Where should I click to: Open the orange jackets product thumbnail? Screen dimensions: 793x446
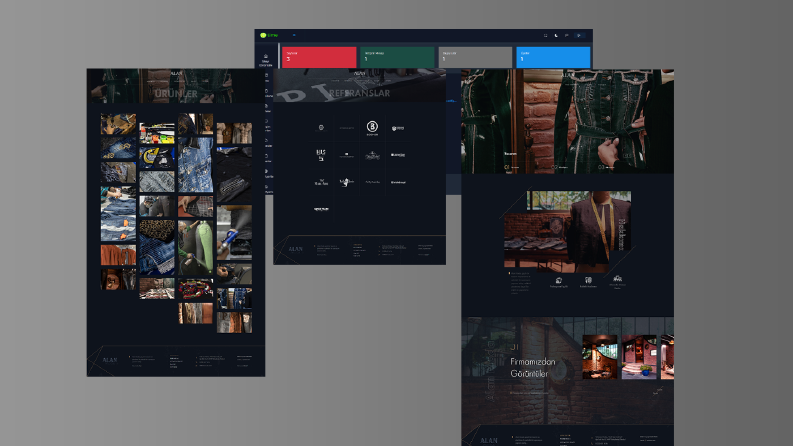pyautogui.click(x=118, y=255)
